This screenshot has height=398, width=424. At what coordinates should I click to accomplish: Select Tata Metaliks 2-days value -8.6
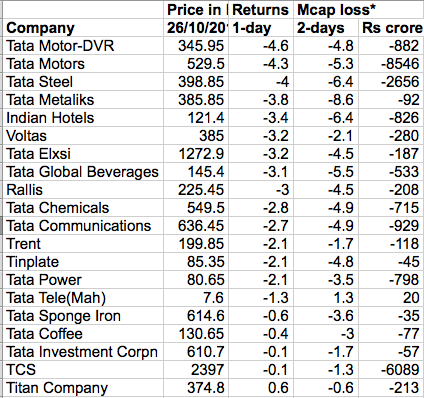326,100
